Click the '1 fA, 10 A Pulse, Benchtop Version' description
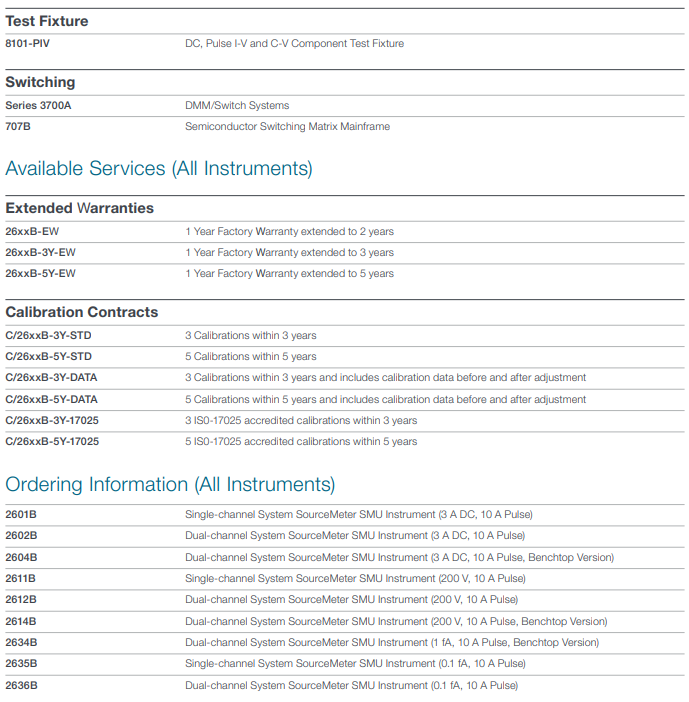This screenshot has width=689, height=702. click(x=392, y=642)
